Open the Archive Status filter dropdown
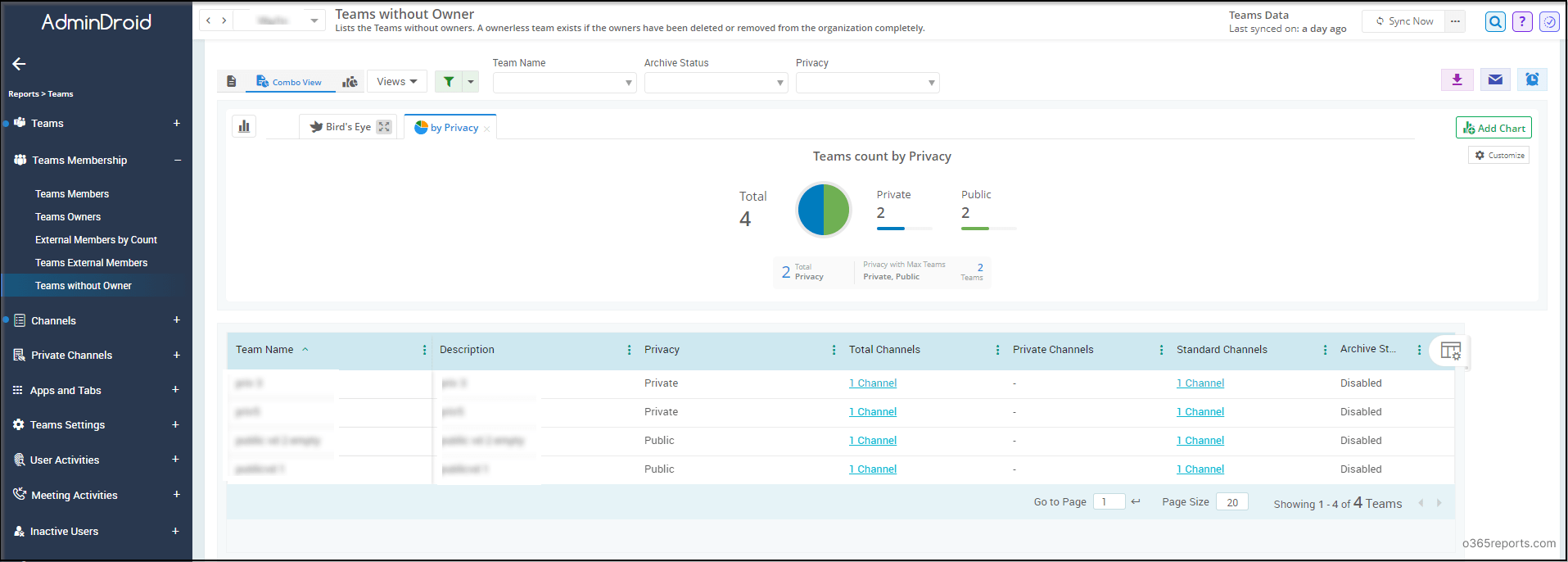 (716, 83)
